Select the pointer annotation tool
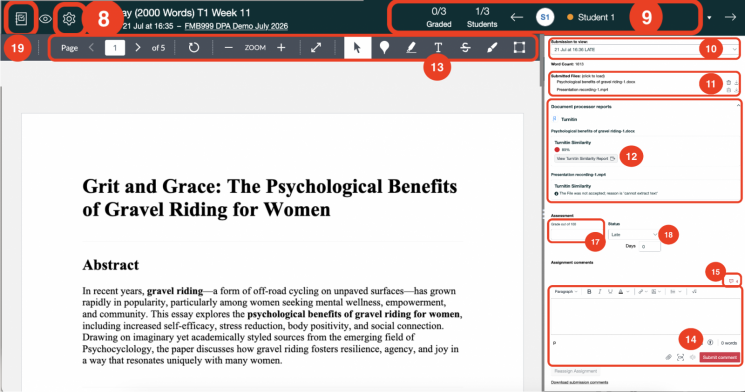This screenshot has height=392, width=745. 357,48
